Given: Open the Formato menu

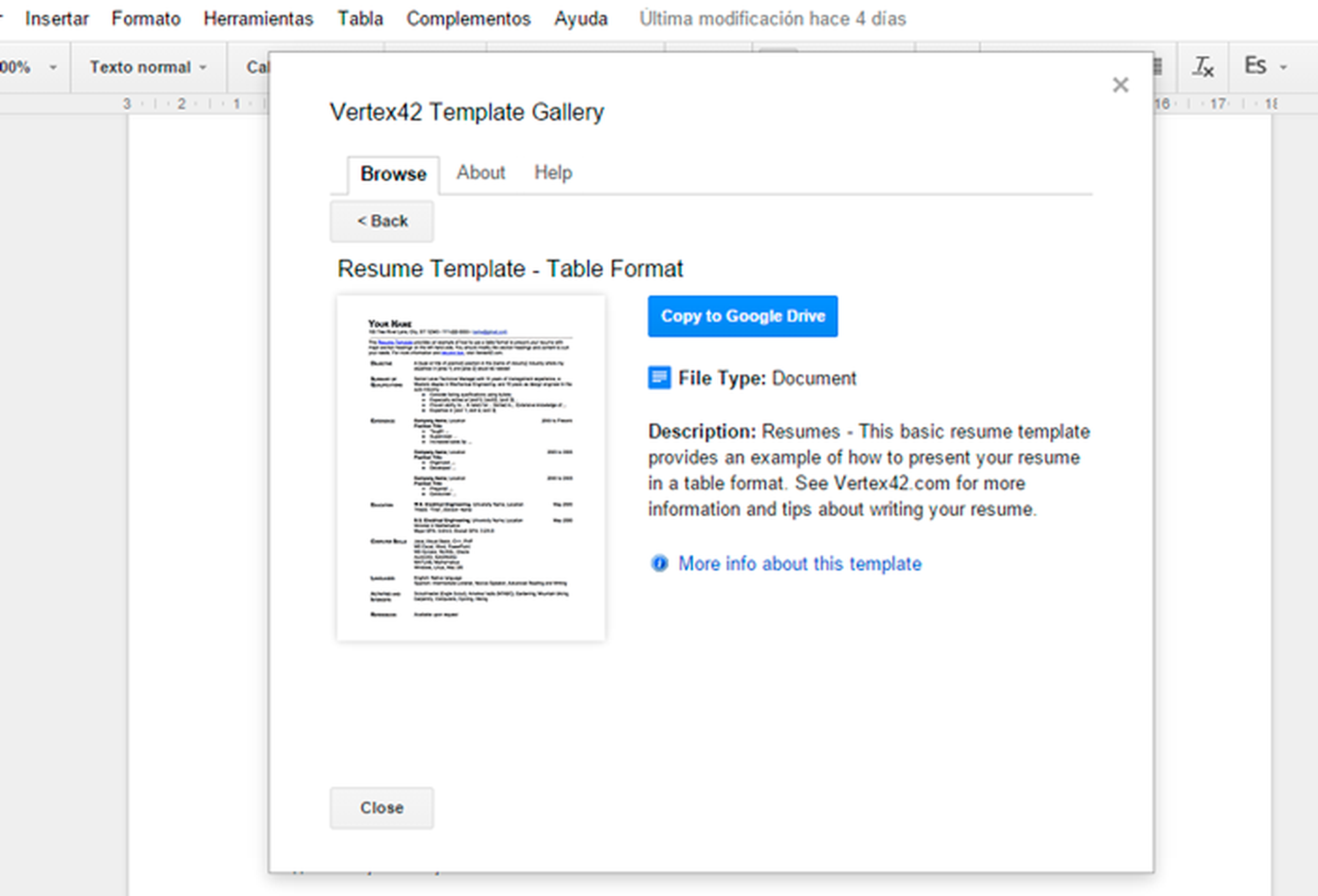Looking at the screenshot, I should point(146,19).
